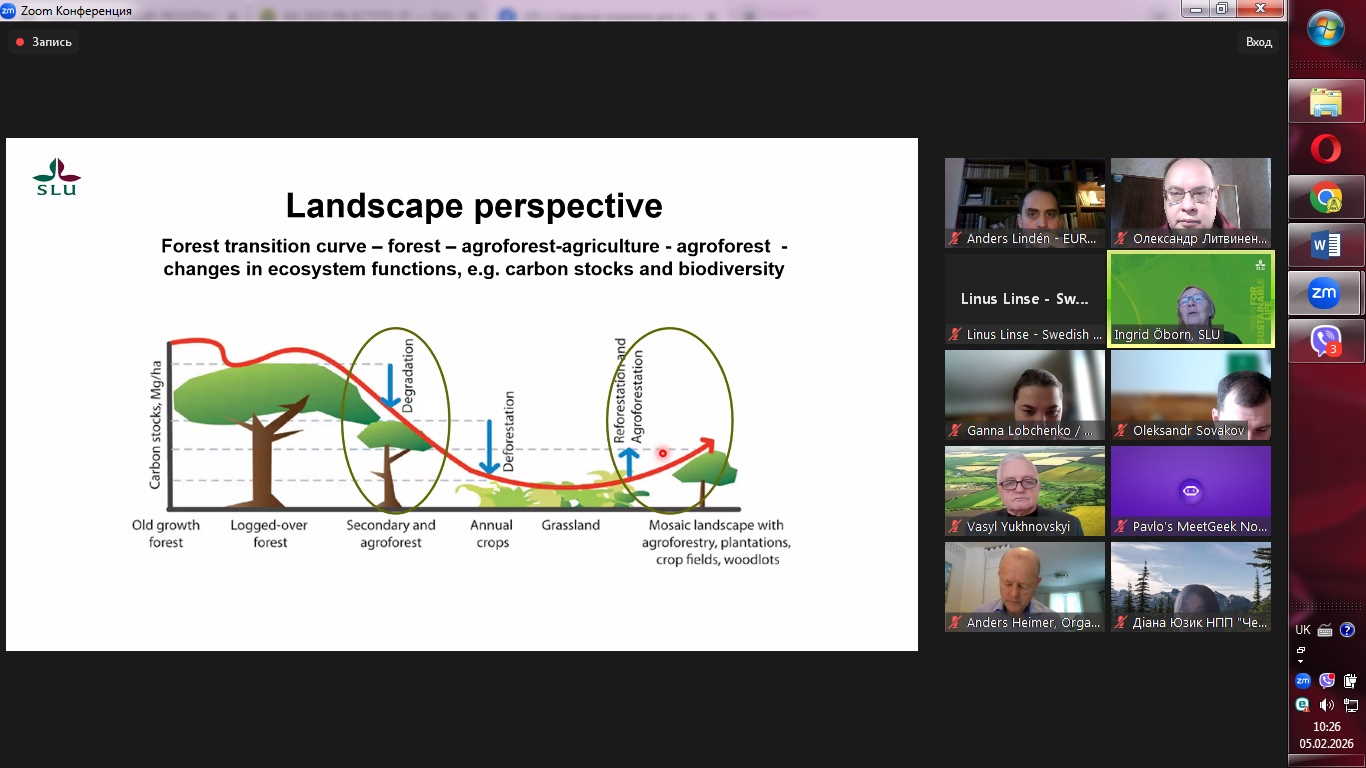Click the Windows Start orb
The width and height of the screenshot is (1366, 768).
pos(1326,29)
